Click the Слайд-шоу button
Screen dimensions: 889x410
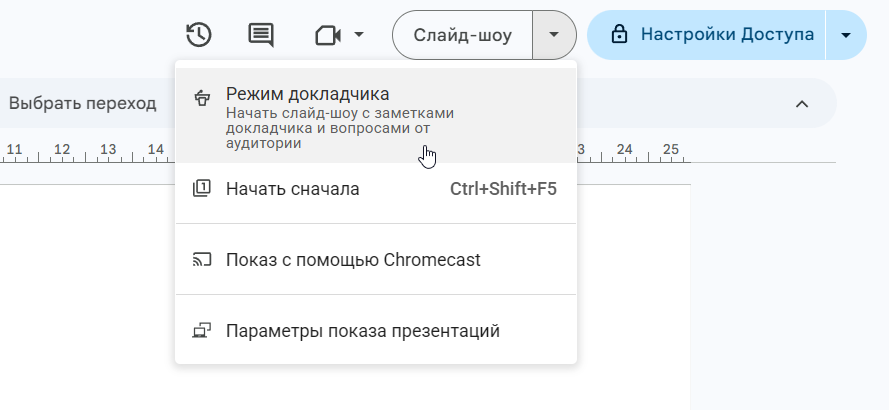click(x=463, y=35)
